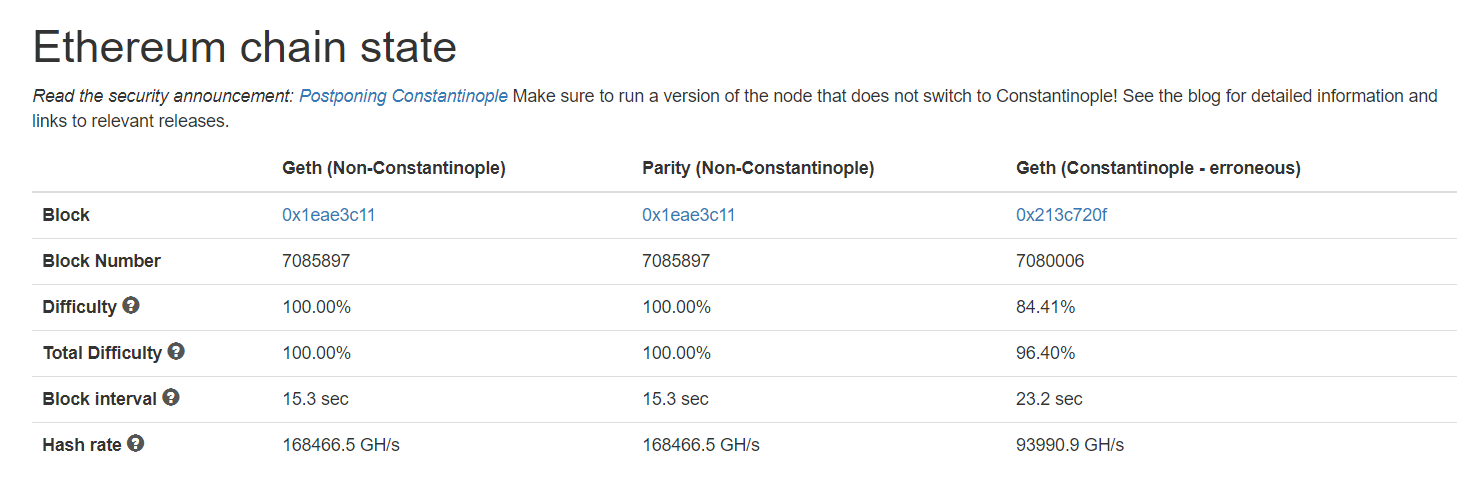Viewport: 1473px width, 478px height.
Task: Click the Difficulty help question-mark icon
Action: tap(131, 306)
